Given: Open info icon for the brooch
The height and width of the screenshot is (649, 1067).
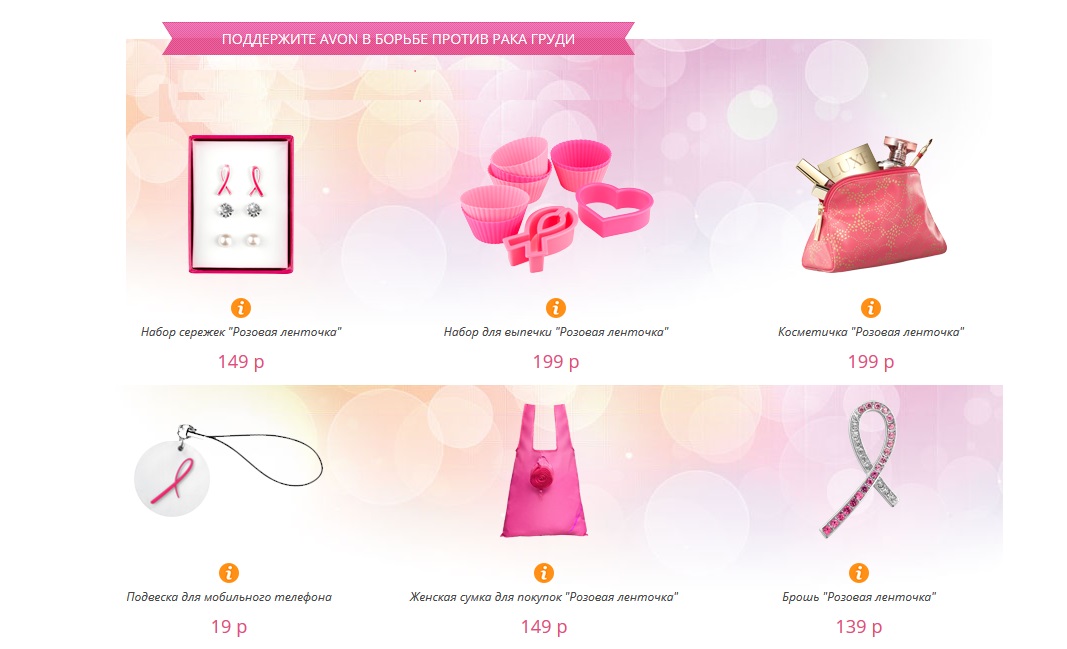Looking at the screenshot, I should point(859,572).
